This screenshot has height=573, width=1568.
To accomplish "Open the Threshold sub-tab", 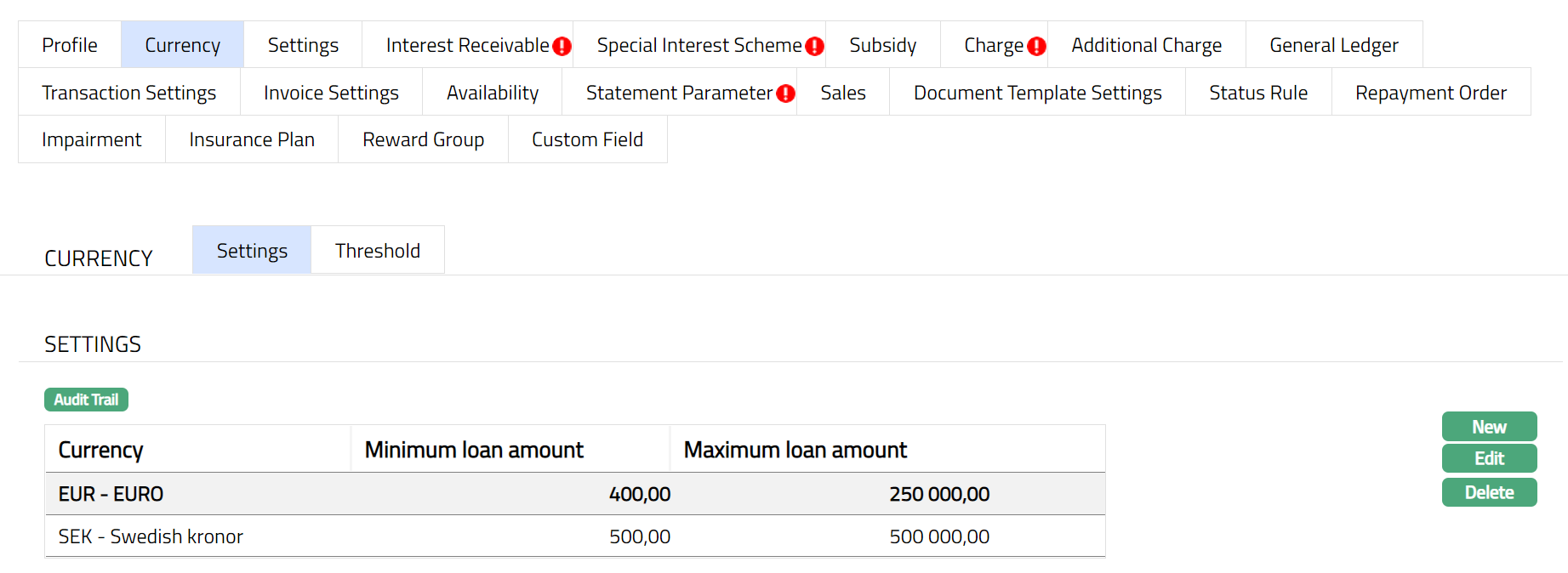I will [x=377, y=251].
